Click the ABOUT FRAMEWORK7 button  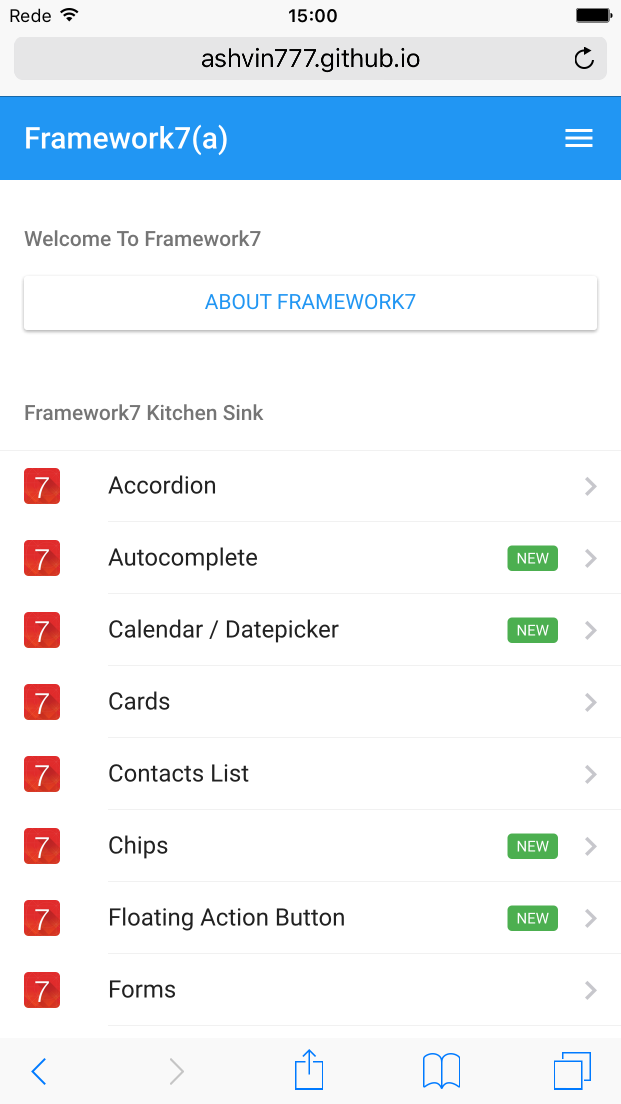pos(310,303)
